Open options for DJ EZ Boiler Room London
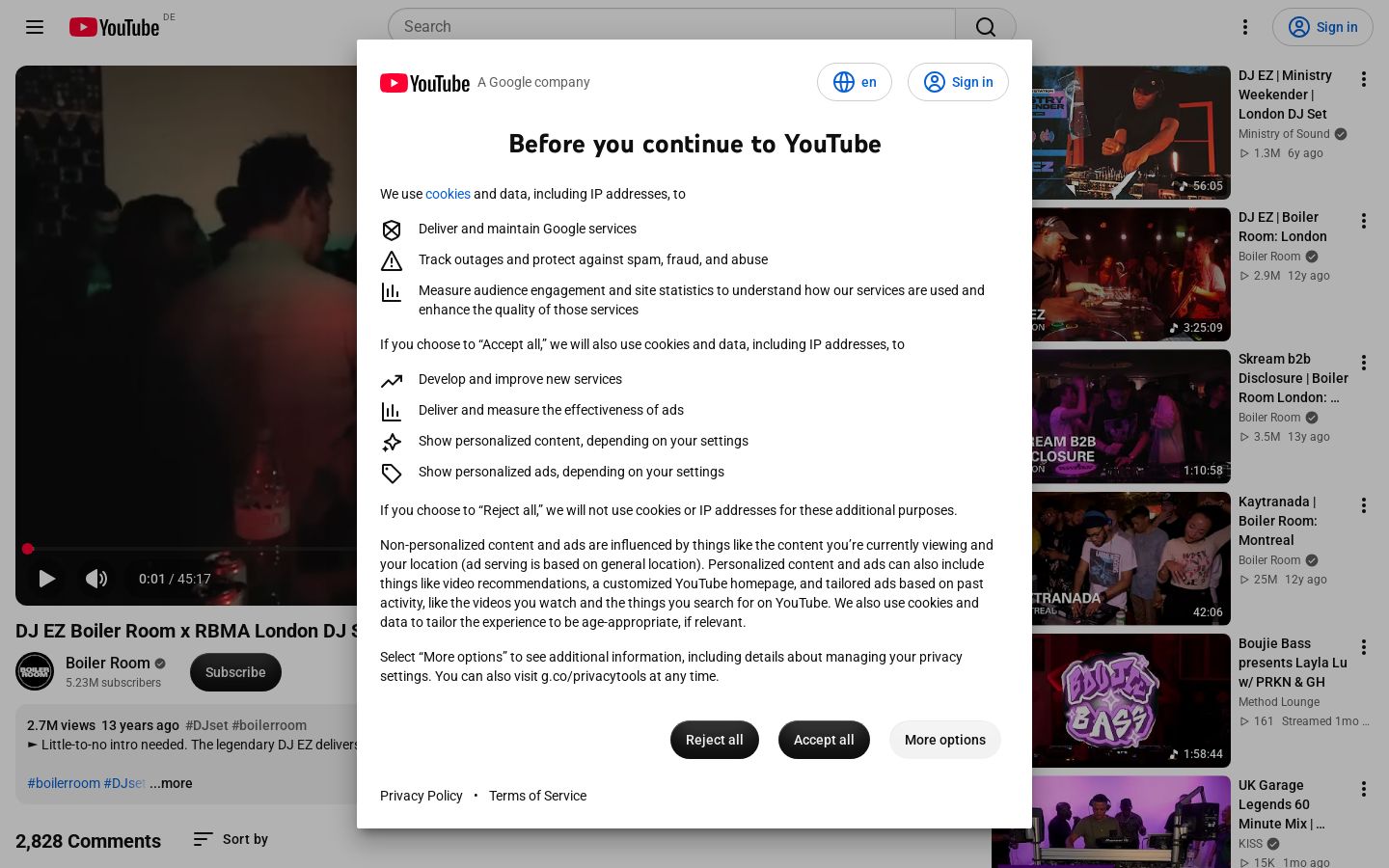This screenshot has width=1389, height=868. tap(1364, 221)
